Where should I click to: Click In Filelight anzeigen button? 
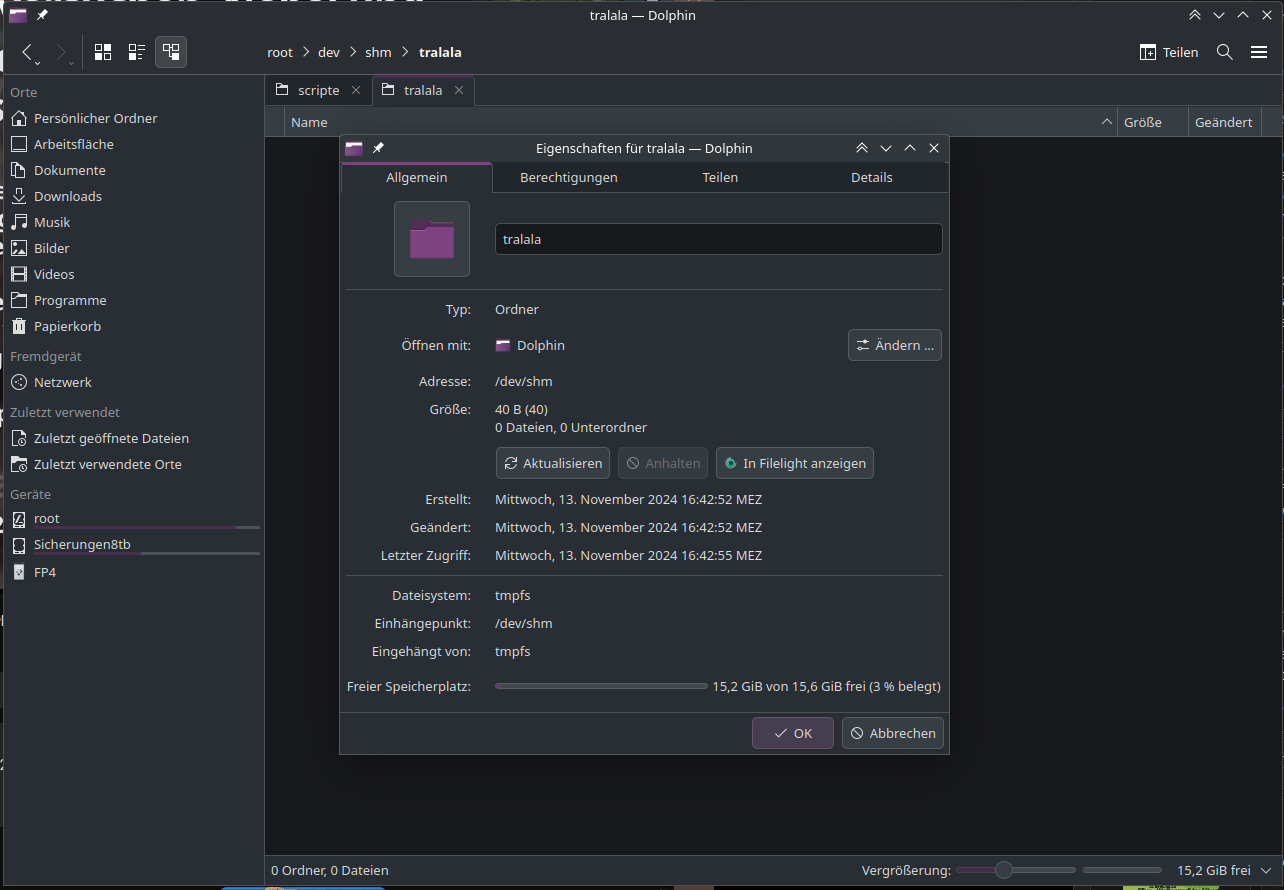pyautogui.click(x=795, y=463)
